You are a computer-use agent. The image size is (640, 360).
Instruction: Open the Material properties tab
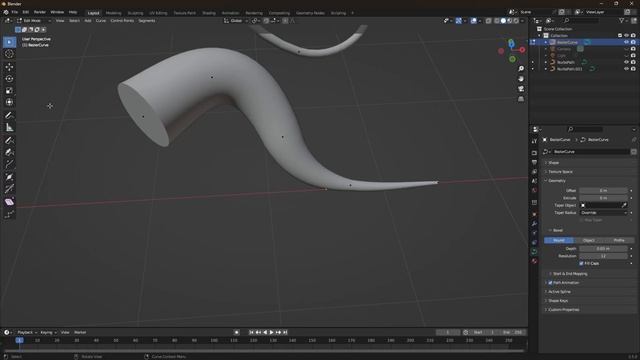tap(534, 261)
